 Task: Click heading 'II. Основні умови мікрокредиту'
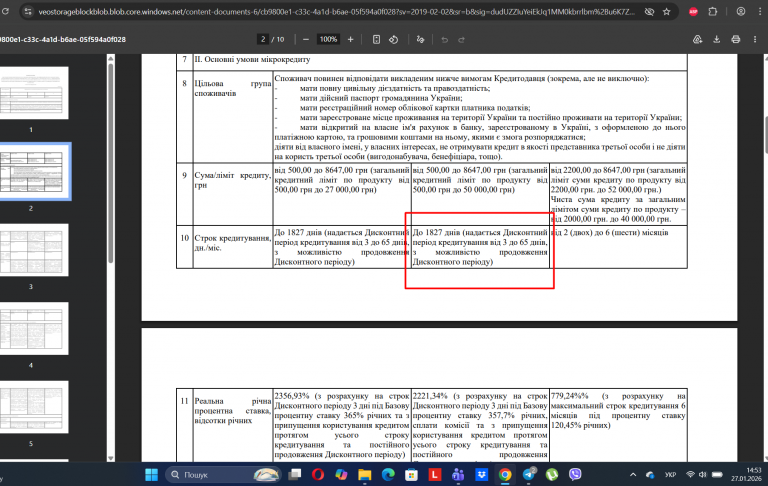click(252, 59)
